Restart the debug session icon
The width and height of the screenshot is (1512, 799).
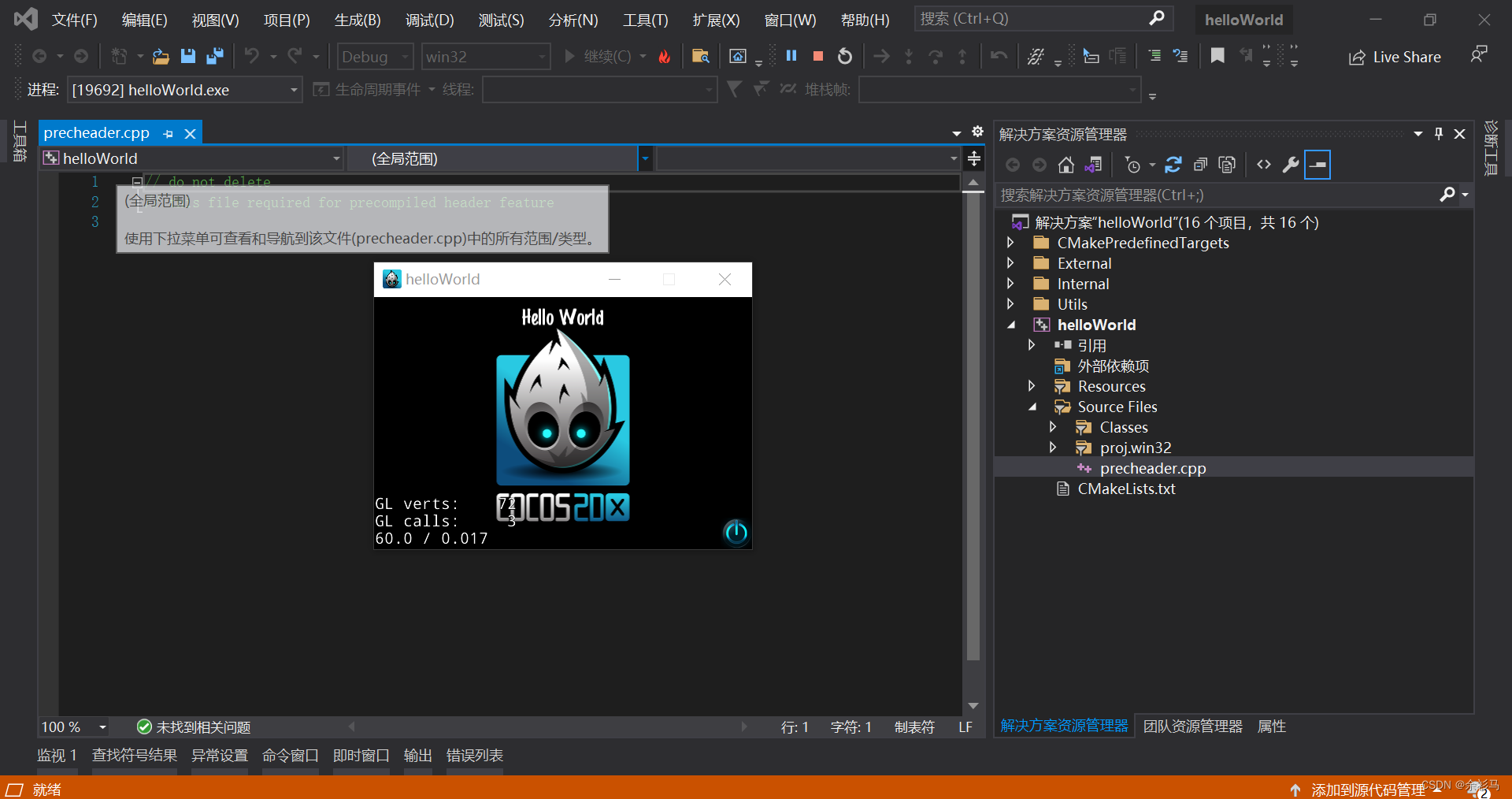[x=845, y=56]
